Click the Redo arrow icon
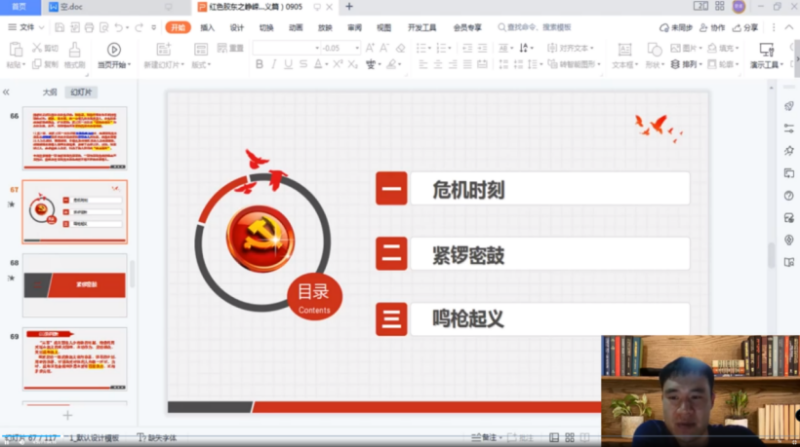The height and width of the screenshot is (447, 800). pyautogui.click(x=139, y=28)
